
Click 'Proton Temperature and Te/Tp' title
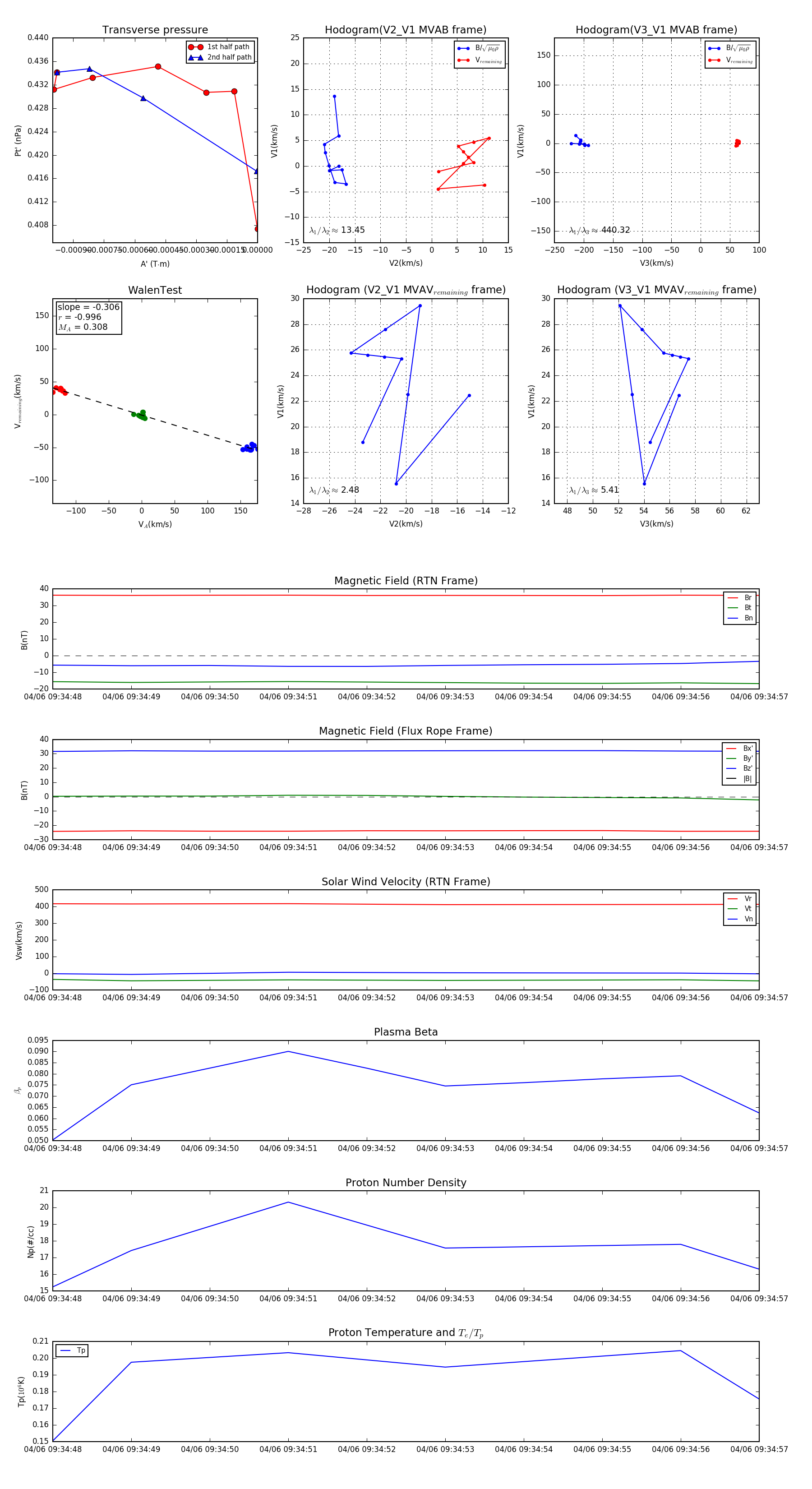tap(406, 1333)
